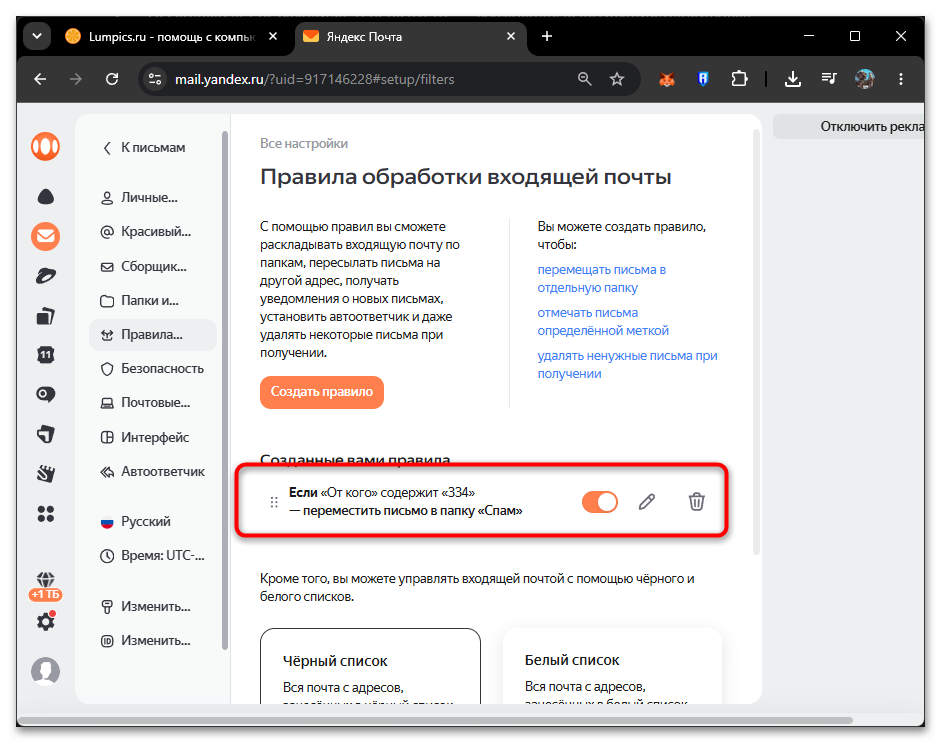Open Chrome profile avatar
Screen dimensions: 941x743
[x=865, y=79]
